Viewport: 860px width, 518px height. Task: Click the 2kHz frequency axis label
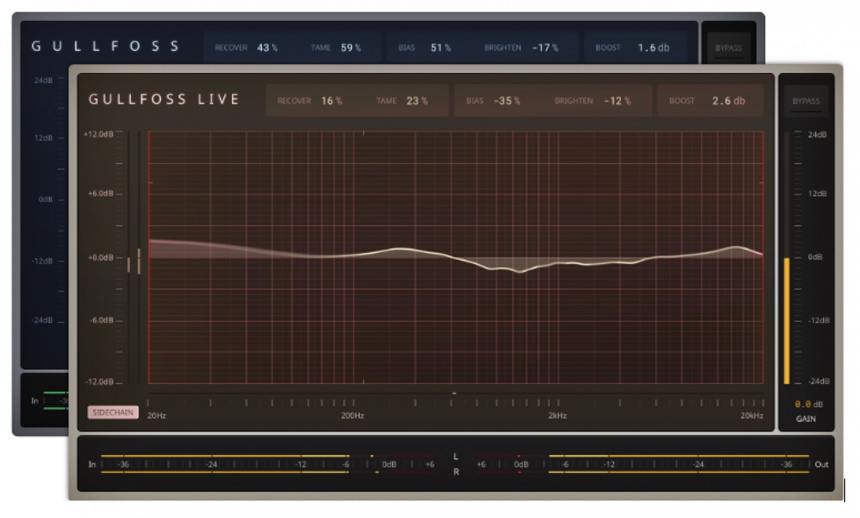[x=557, y=416]
